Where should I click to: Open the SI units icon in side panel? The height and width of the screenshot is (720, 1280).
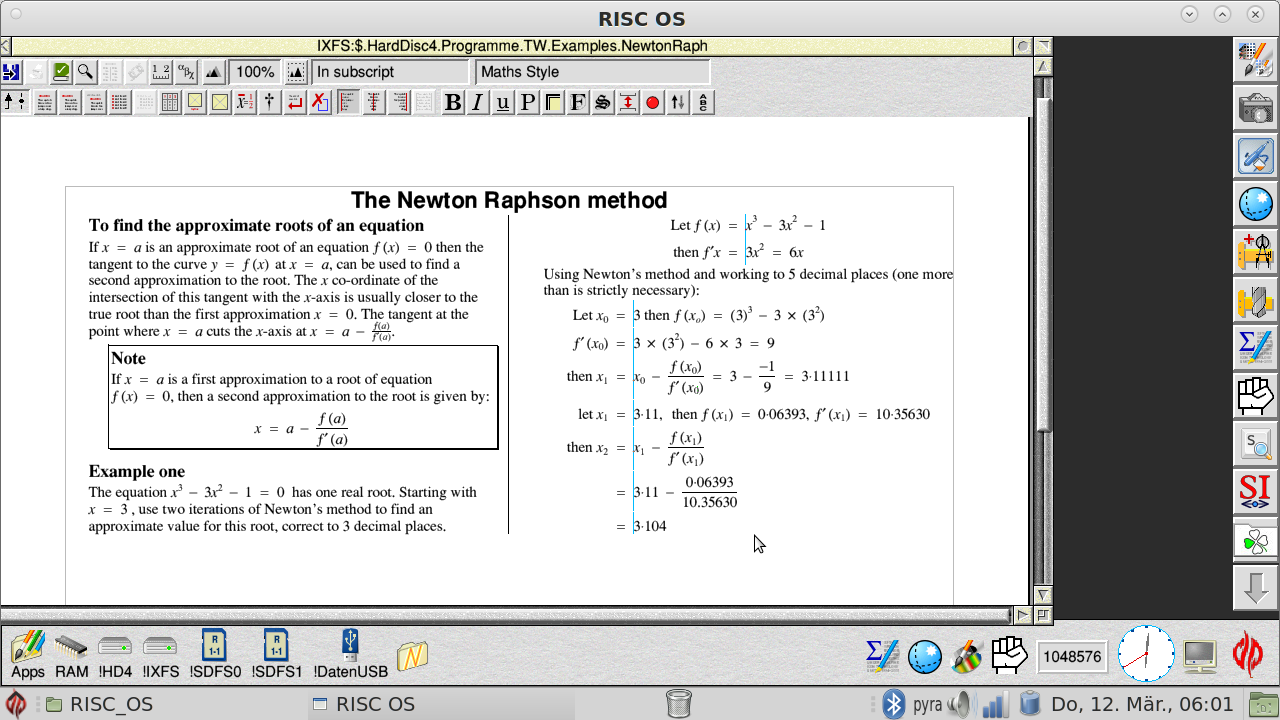coord(1255,491)
